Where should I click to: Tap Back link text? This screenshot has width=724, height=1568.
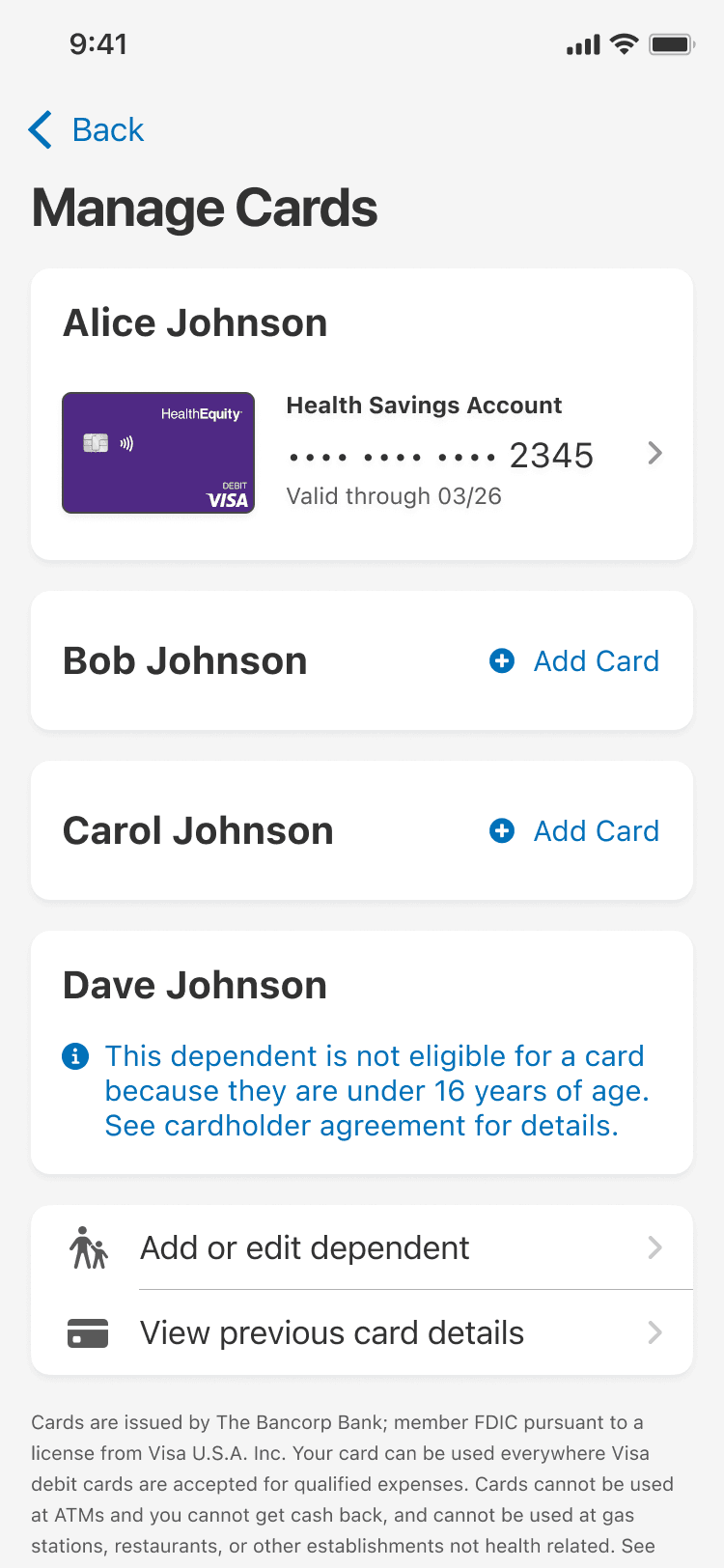pos(108,129)
